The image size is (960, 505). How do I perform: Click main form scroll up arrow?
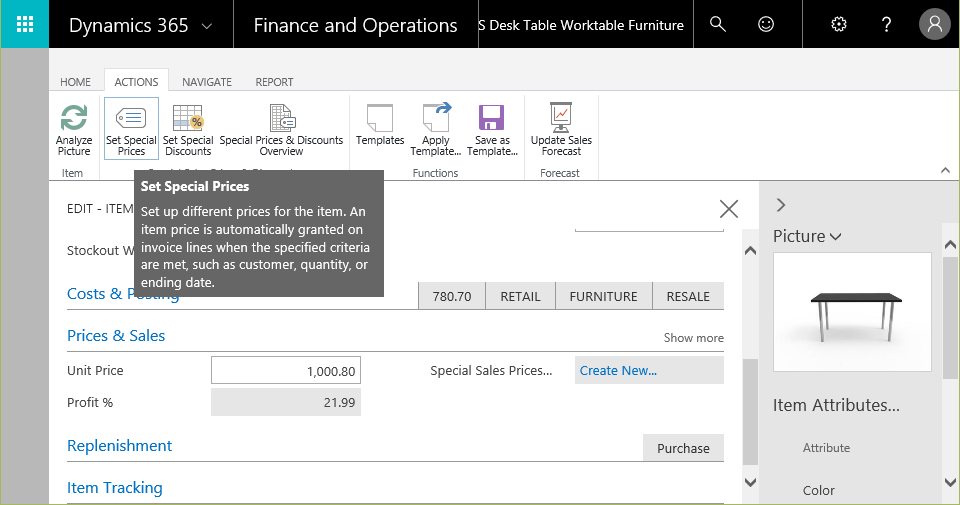tap(751, 250)
